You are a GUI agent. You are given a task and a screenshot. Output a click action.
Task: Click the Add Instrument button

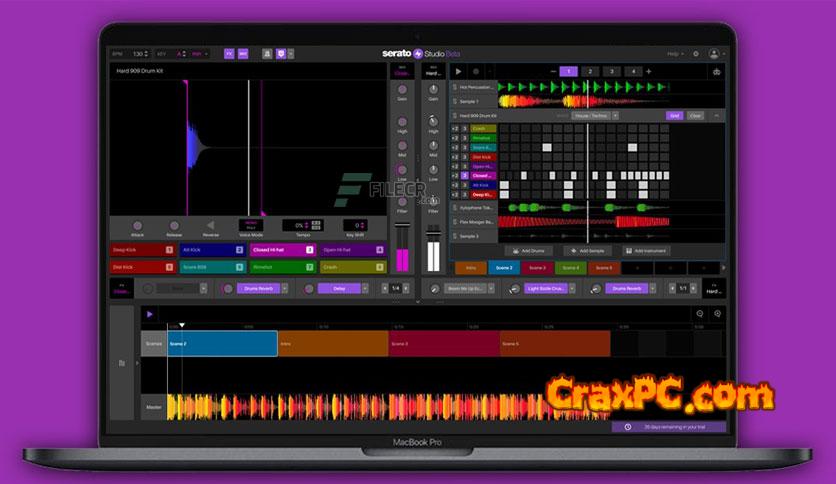click(x=645, y=251)
